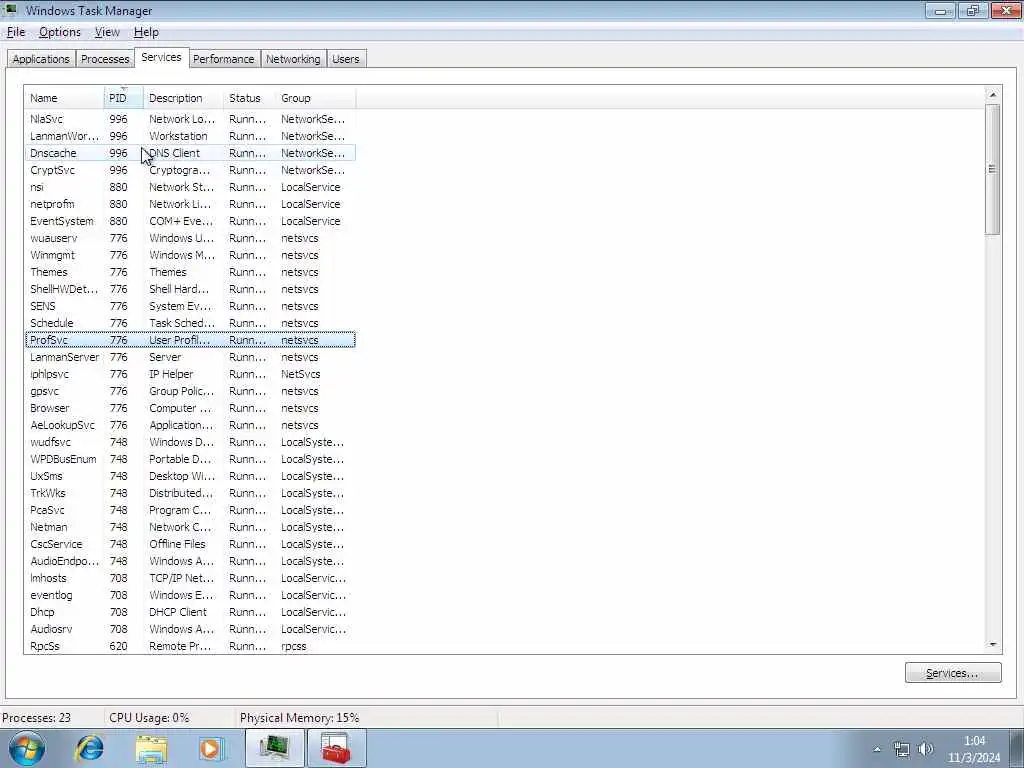Select the PcaSvc service row
Viewport: 1024px width, 768px height.
[190, 509]
